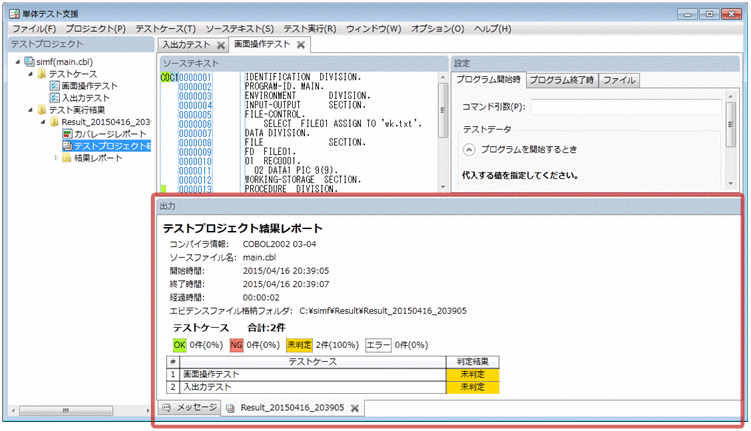This screenshot has width=751, height=431.
Task: Click the PROCEDURE DIVISION source line
Action: (291, 189)
